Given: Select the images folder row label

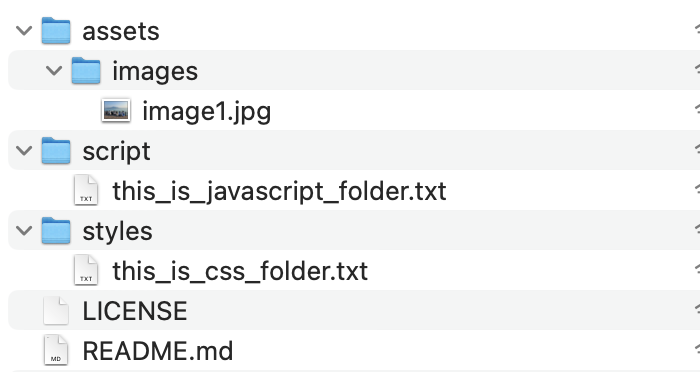Looking at the screenshot, I should point(155,72).
